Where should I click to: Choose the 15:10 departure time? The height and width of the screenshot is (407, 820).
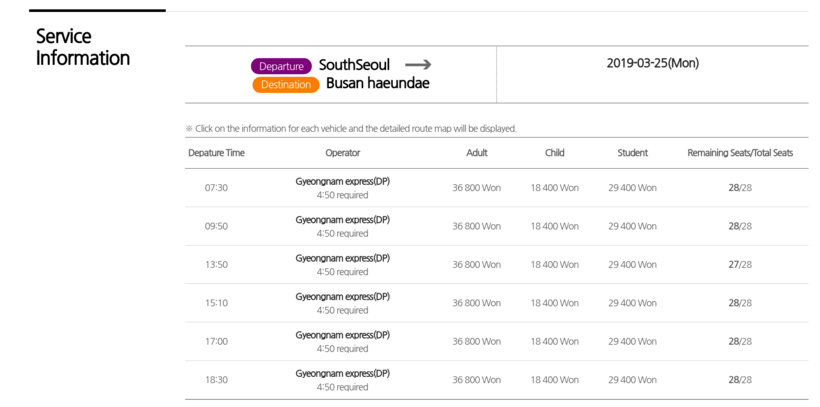[x=216, y=303]
